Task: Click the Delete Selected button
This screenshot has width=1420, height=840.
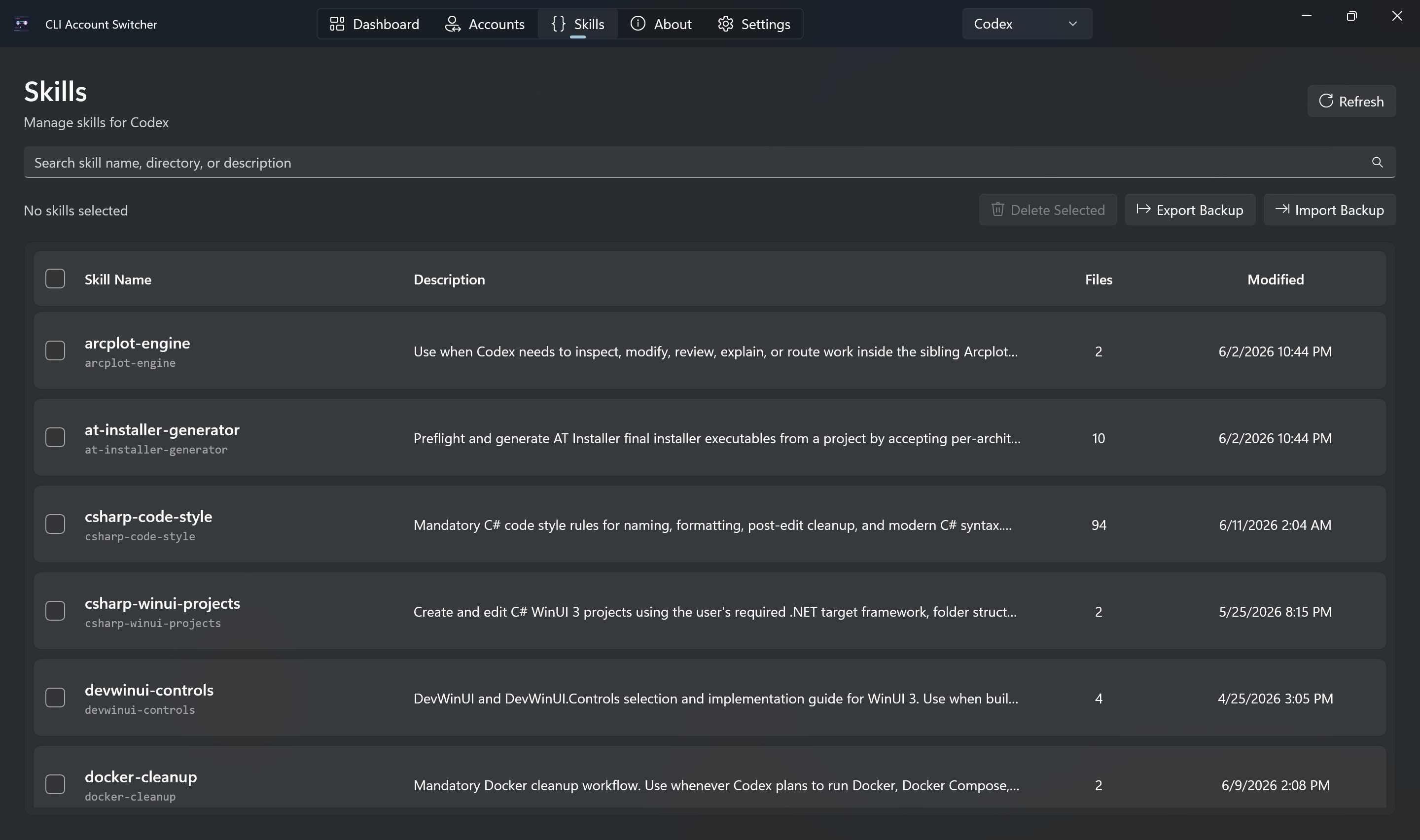Action: 1048,210
